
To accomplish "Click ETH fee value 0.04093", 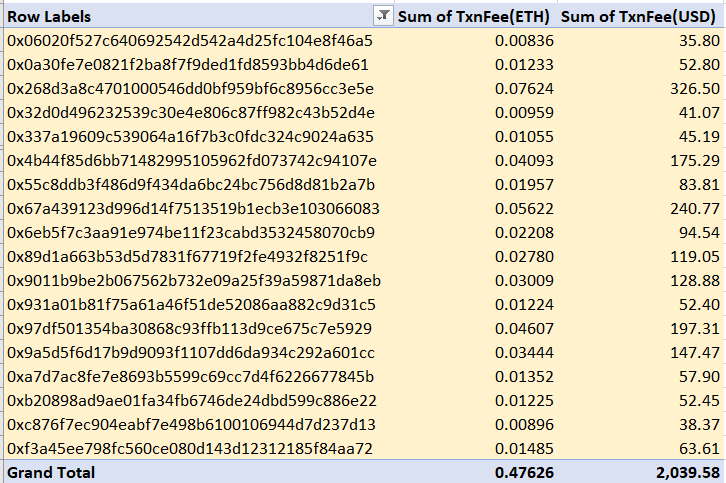I will tap(524, 161).
